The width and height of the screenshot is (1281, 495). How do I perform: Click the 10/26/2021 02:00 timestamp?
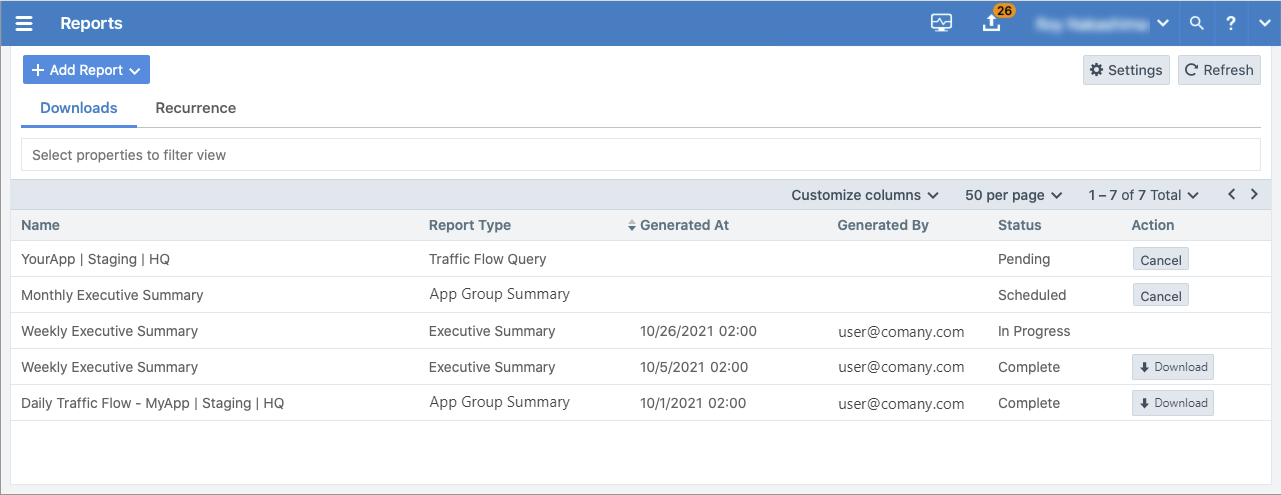tap(698, 331)
